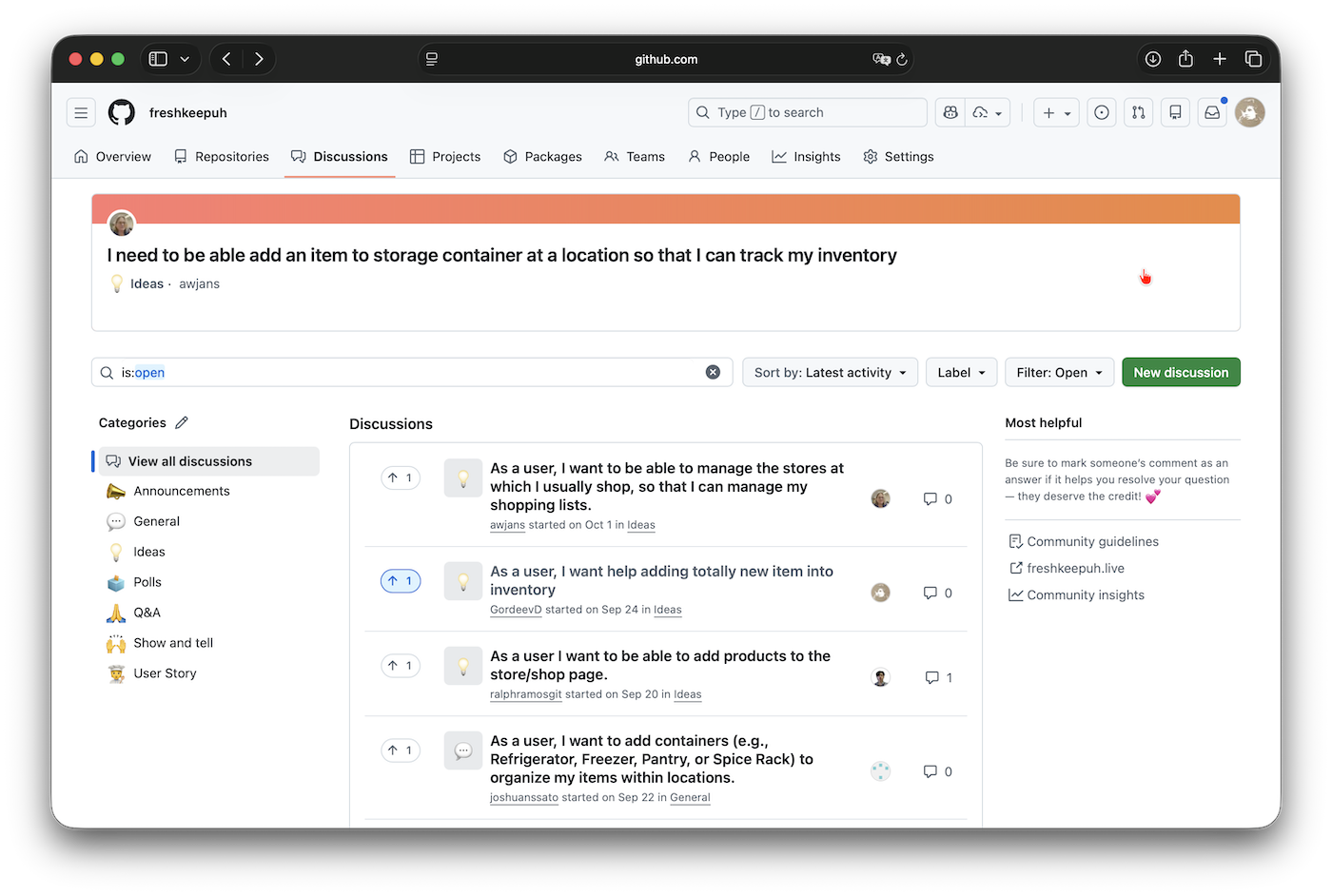Click the Safari reload page icon
1332x896 pixels.
click(x=902, y=59)
